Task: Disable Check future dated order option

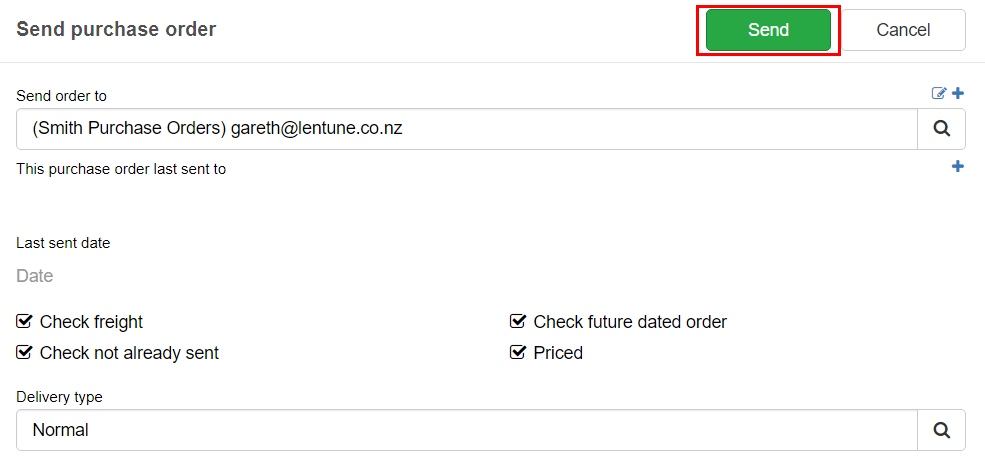Action: (x=518, y=322)
